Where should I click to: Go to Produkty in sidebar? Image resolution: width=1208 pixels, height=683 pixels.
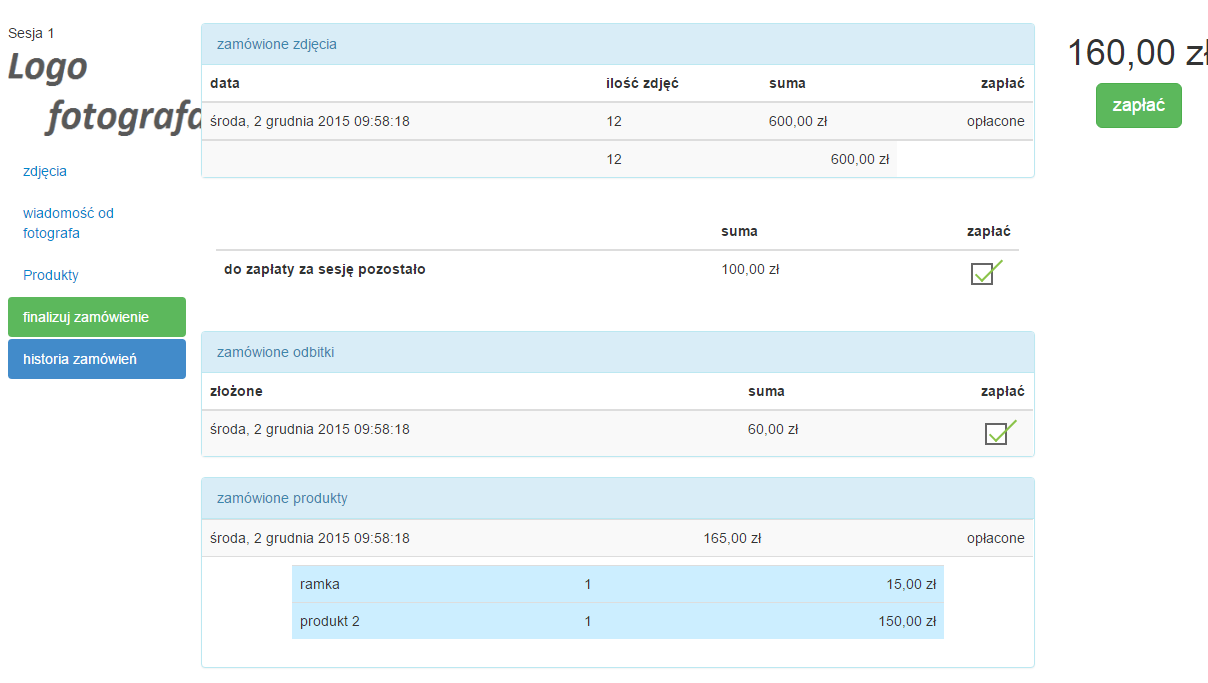tap(51, 275)
